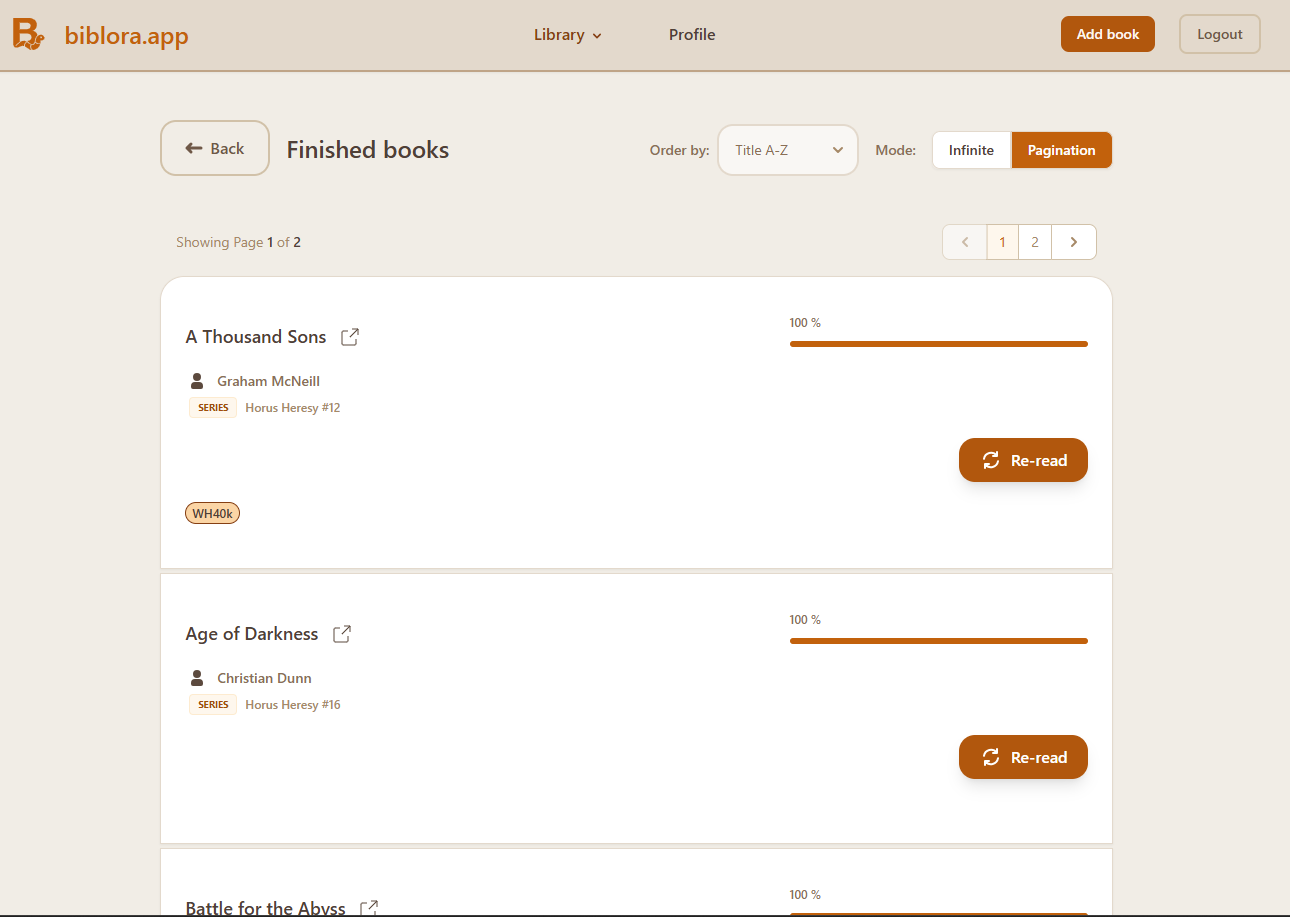Click the Christian Dunn author icon
This screenshot has width=1290, height=917.
point(197,678)
